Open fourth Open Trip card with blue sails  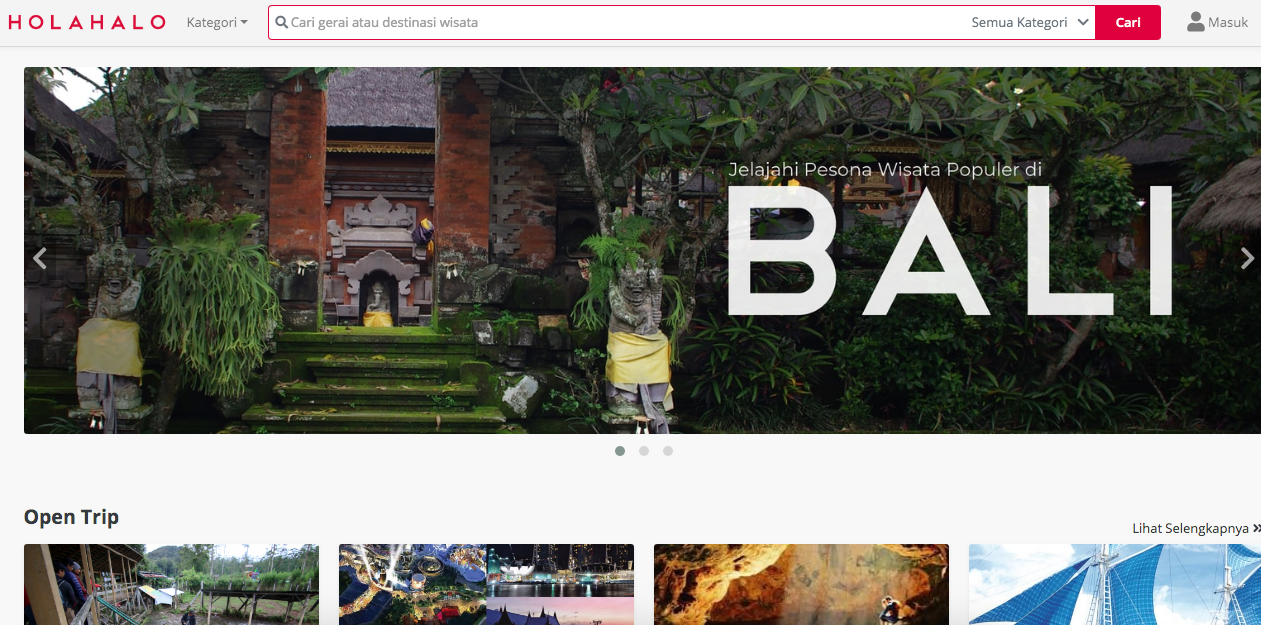click(x=1115, y=584)
